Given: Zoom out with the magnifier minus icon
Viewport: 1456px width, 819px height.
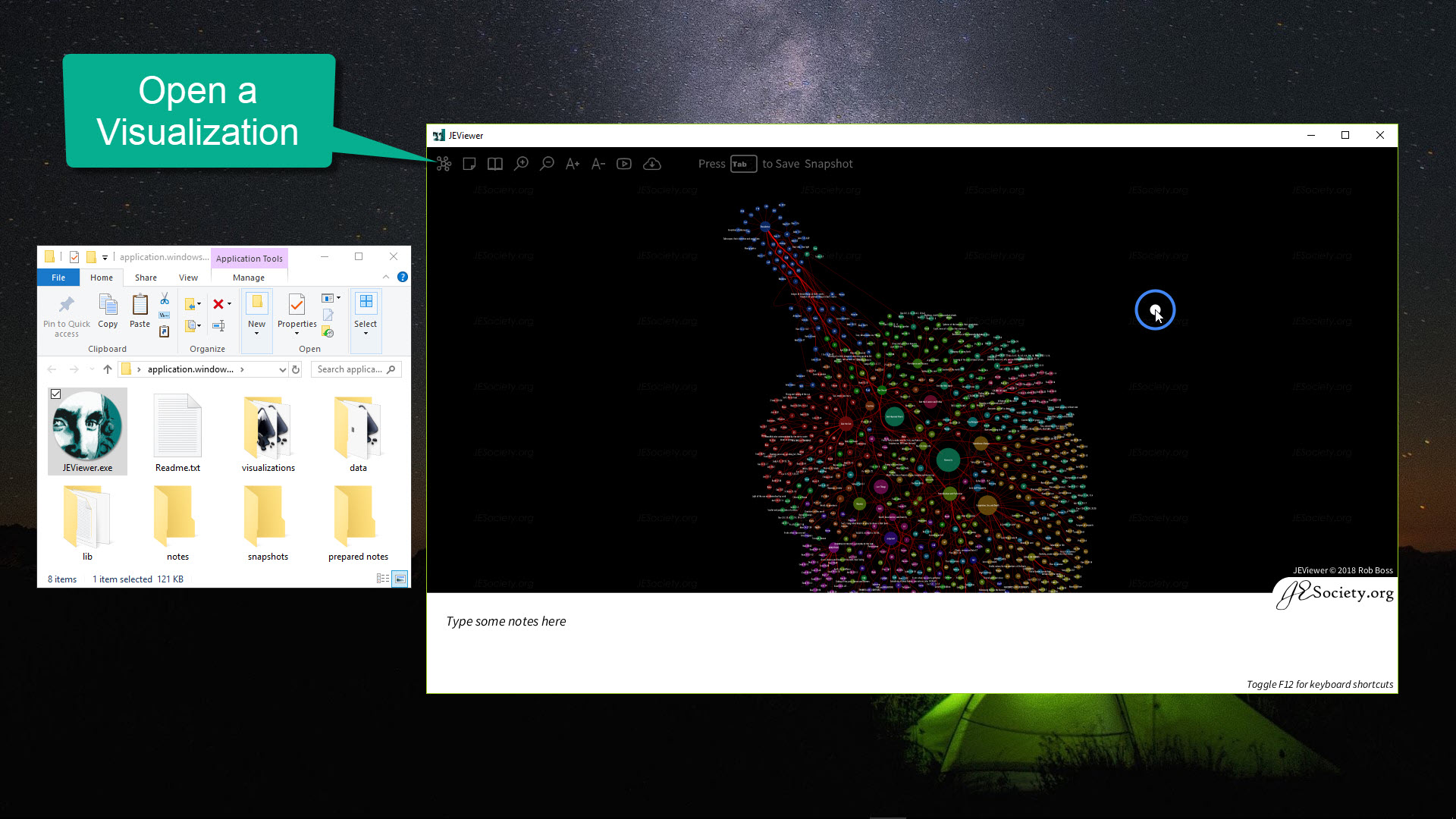Looking at the screenshot, I should pyautogui.click(x=547, y=164).
